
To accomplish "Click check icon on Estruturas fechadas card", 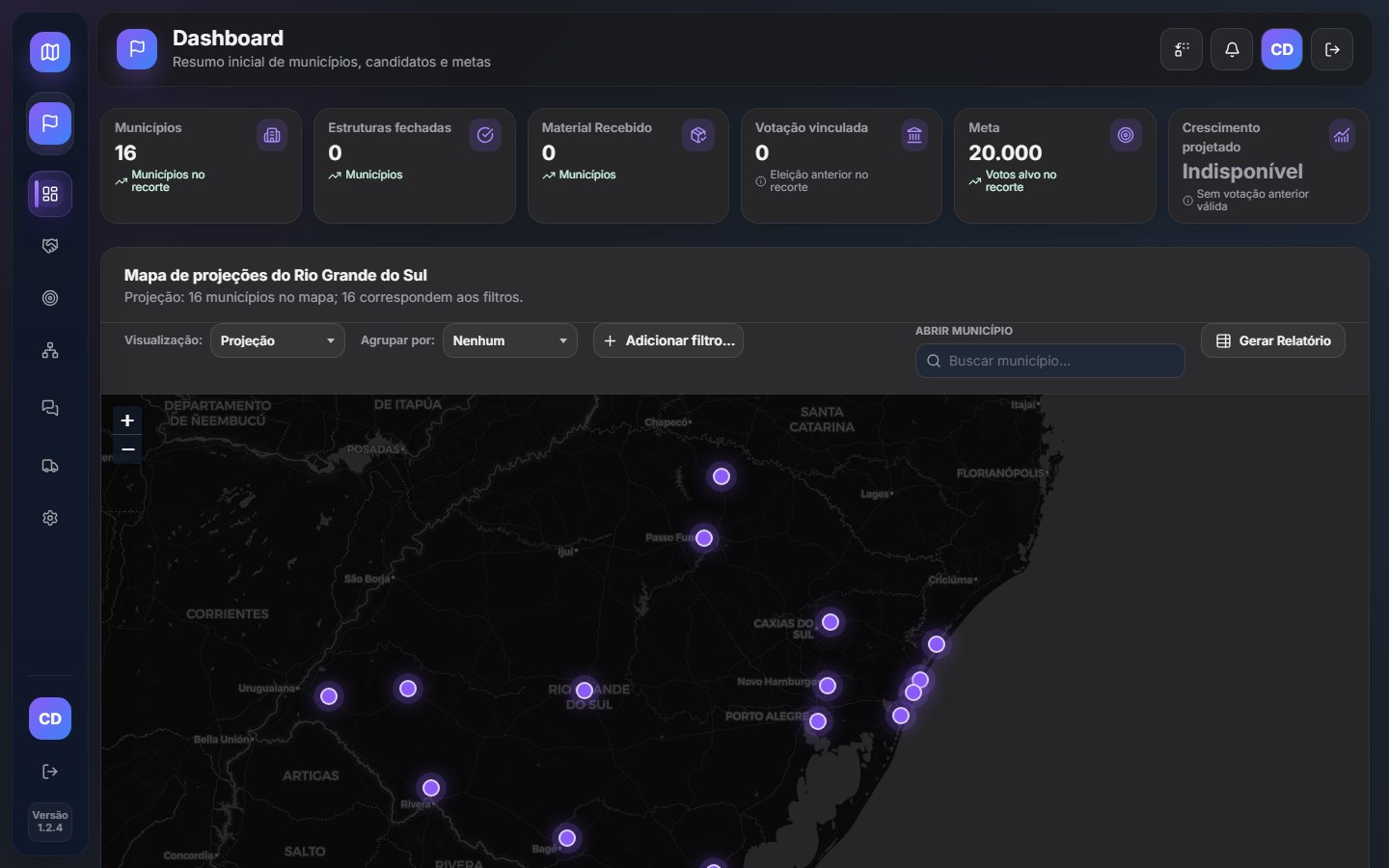I will point(485,135).
